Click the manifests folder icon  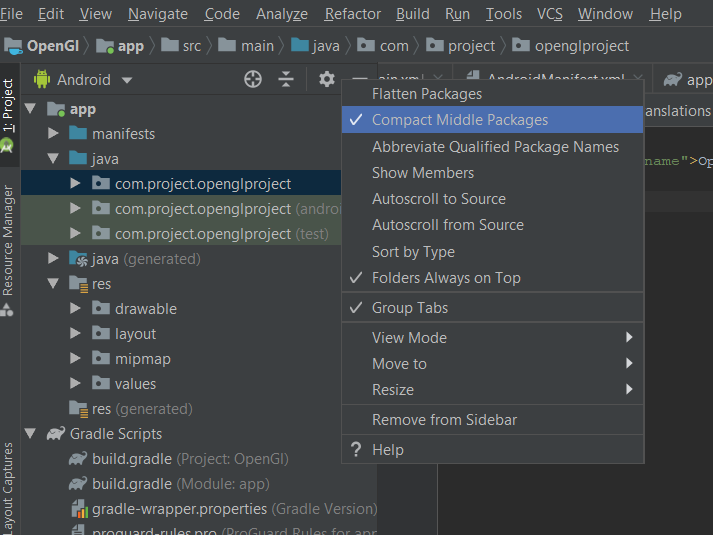(x=78, y=133)
